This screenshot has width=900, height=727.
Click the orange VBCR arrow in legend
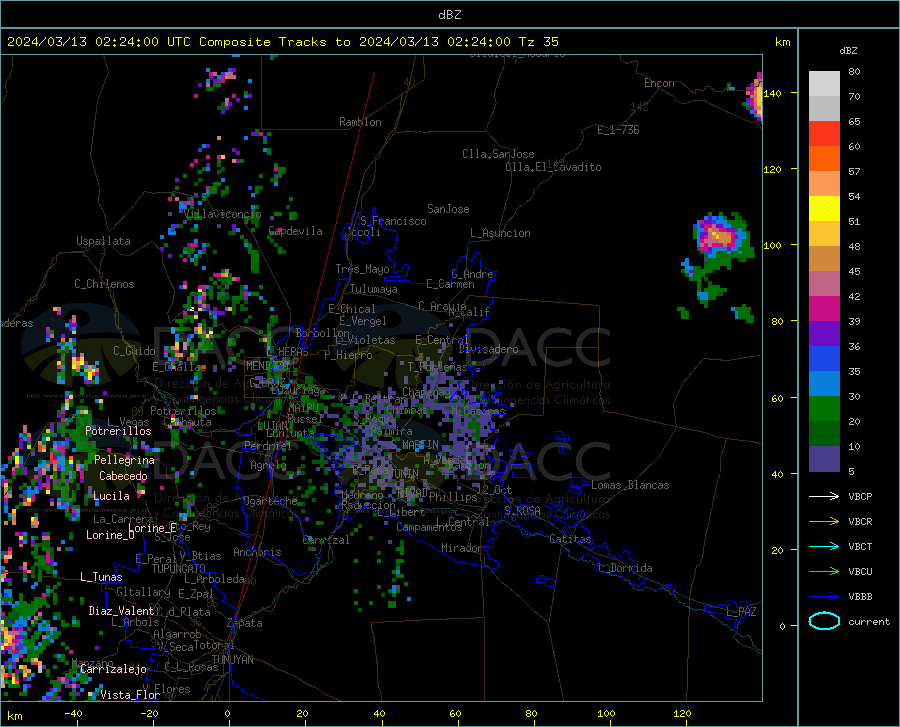[824, 521]
